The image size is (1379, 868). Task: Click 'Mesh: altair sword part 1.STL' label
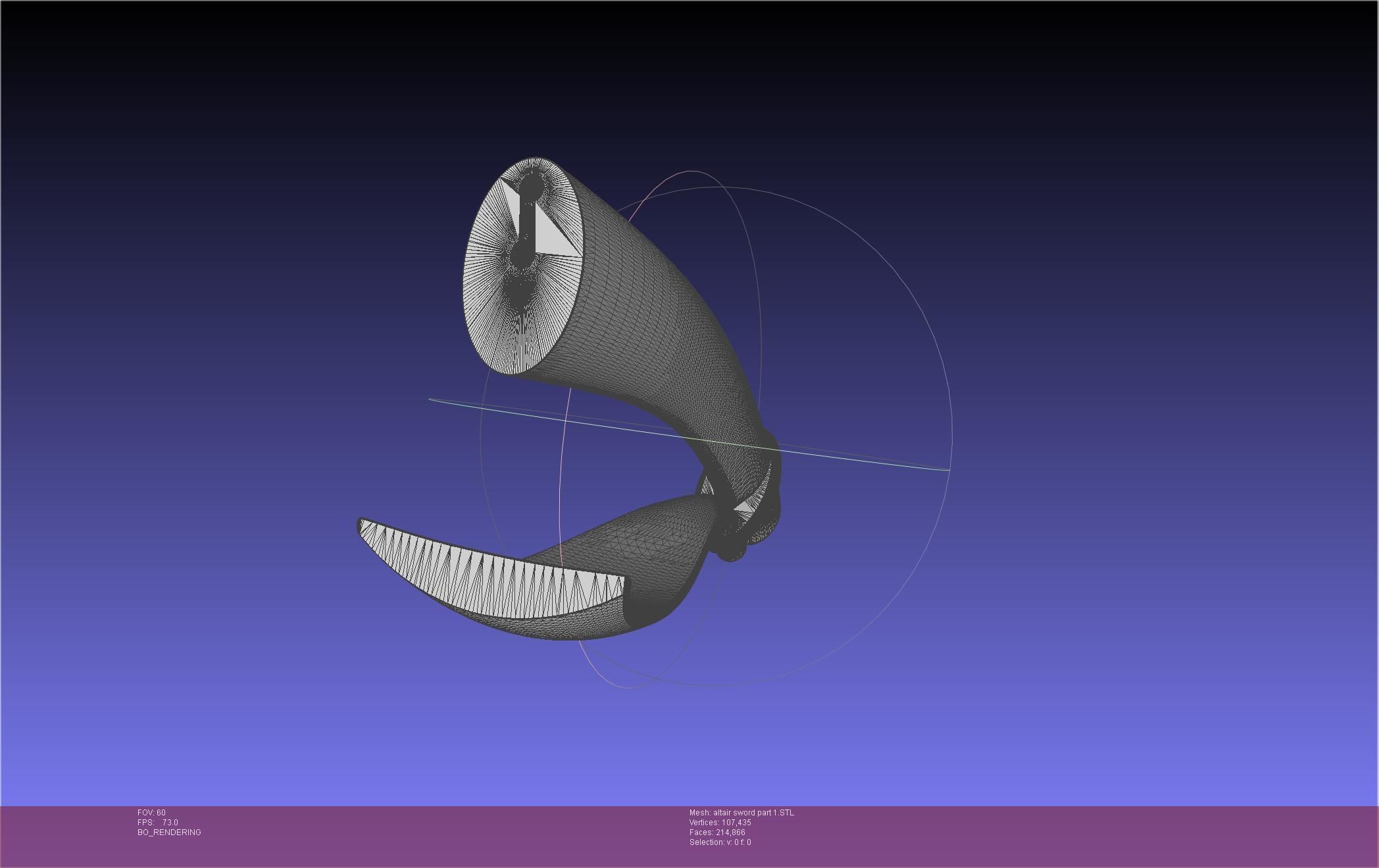(741, 813)
